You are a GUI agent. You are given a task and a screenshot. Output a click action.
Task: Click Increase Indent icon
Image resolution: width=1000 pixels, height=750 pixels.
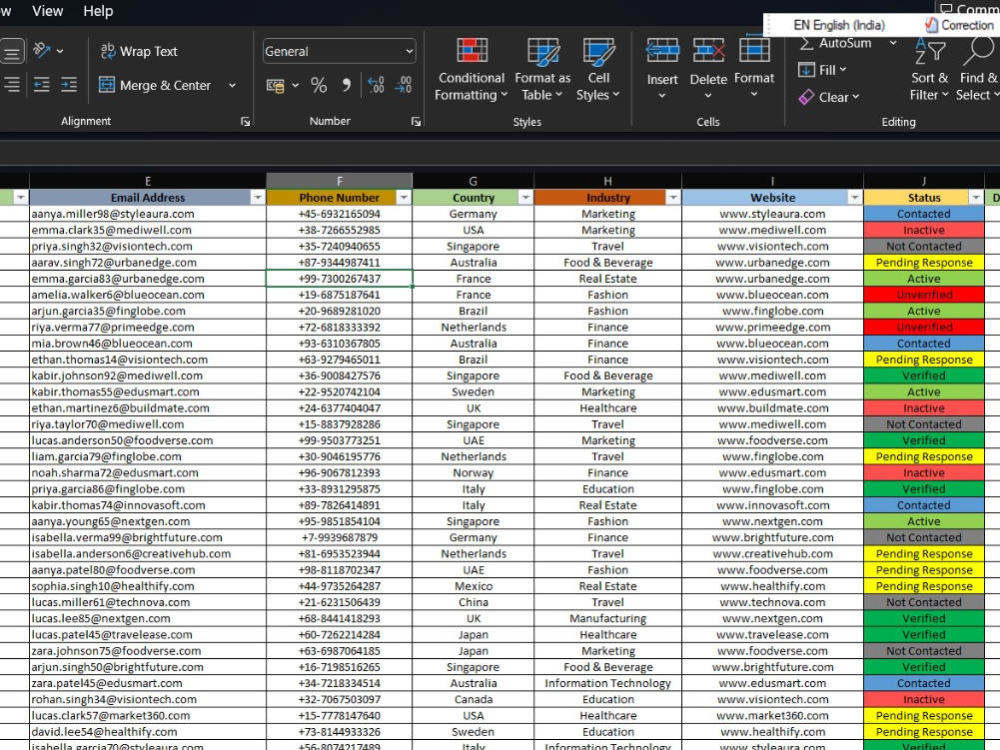click(69, 85)
